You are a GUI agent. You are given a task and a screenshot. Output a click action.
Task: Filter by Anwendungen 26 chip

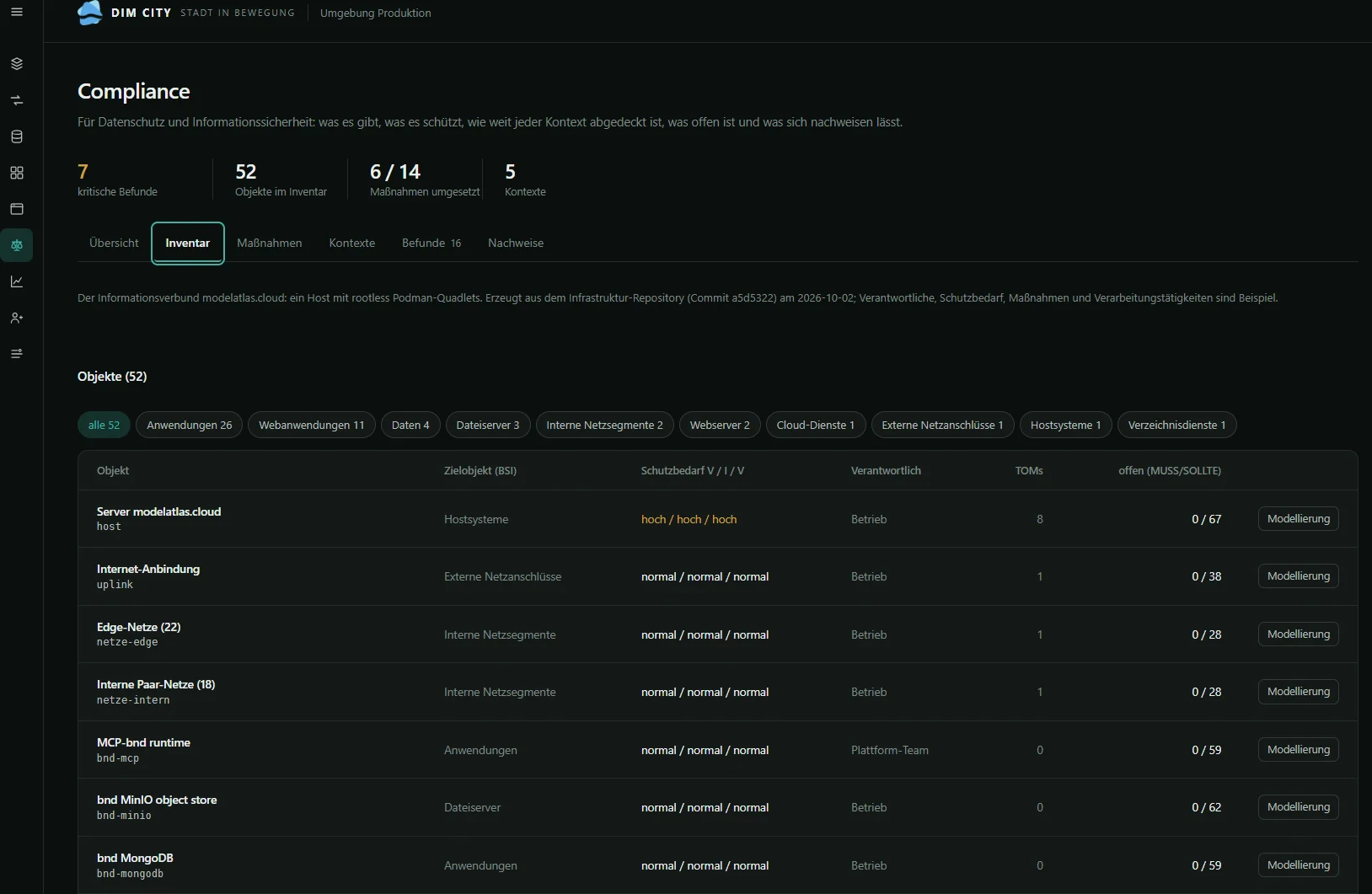pyautogui.click(x=190, y=425)
